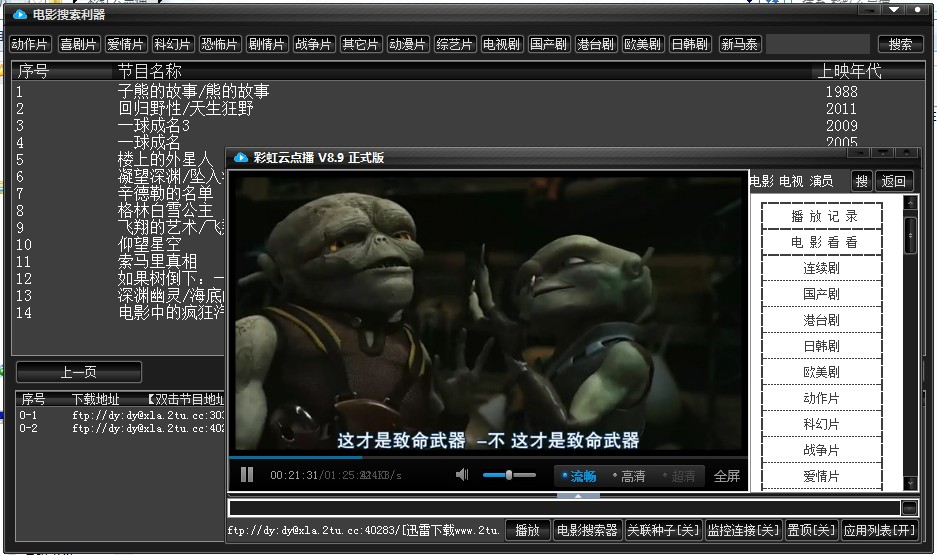
Task: Select 动漫片 category in search window
Action: 408,44
